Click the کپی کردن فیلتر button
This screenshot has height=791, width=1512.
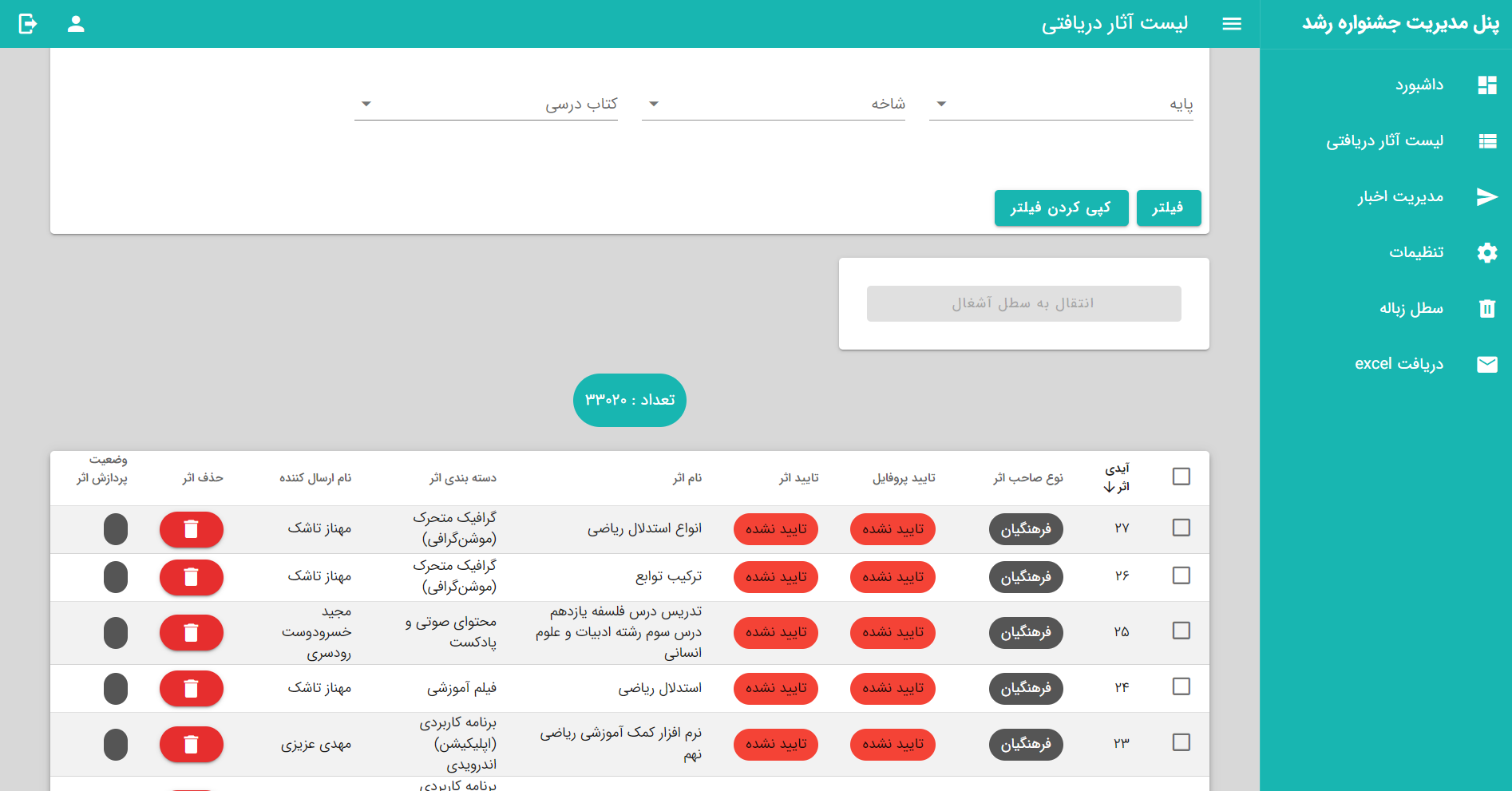[x=1060, y=208]
